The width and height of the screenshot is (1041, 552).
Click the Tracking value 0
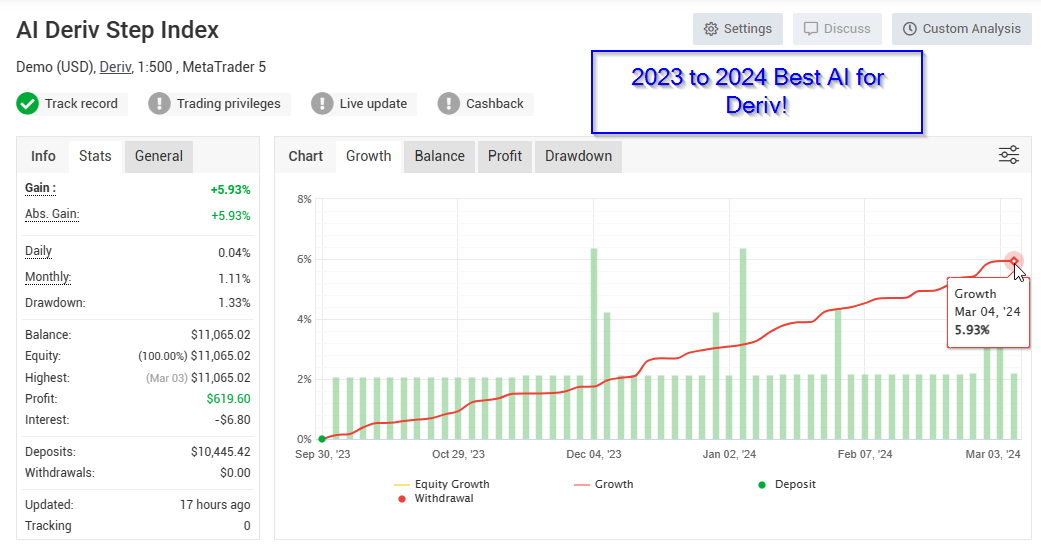click(247, 526)
